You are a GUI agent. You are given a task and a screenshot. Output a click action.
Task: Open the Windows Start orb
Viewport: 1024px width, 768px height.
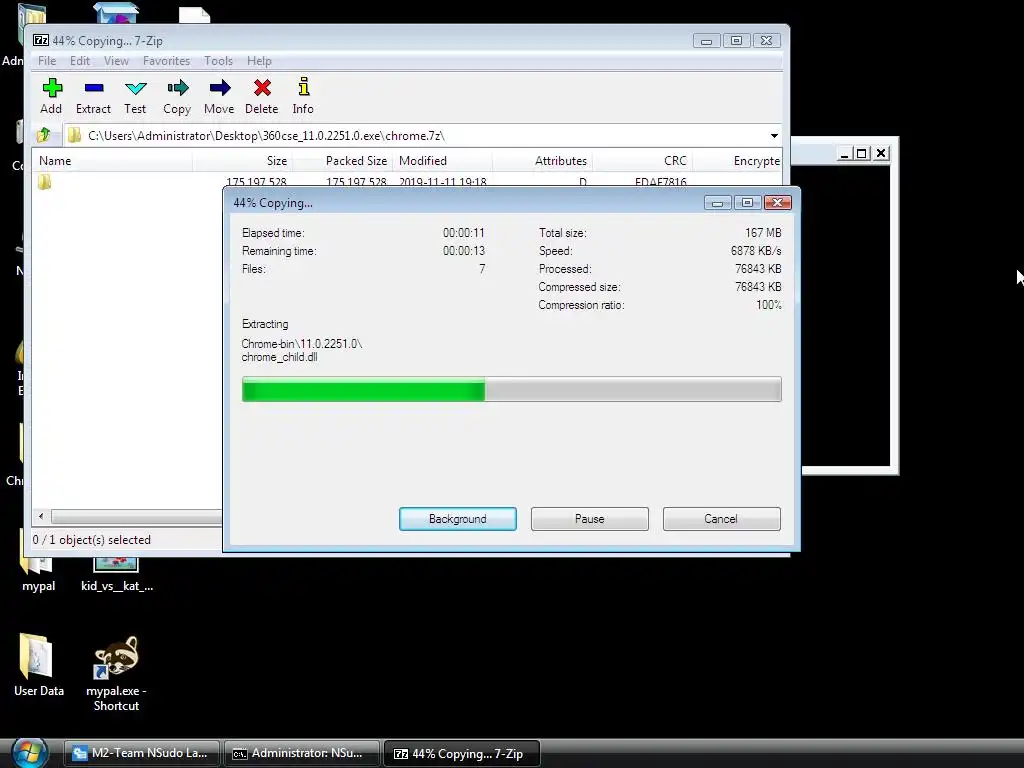[29, 753]
